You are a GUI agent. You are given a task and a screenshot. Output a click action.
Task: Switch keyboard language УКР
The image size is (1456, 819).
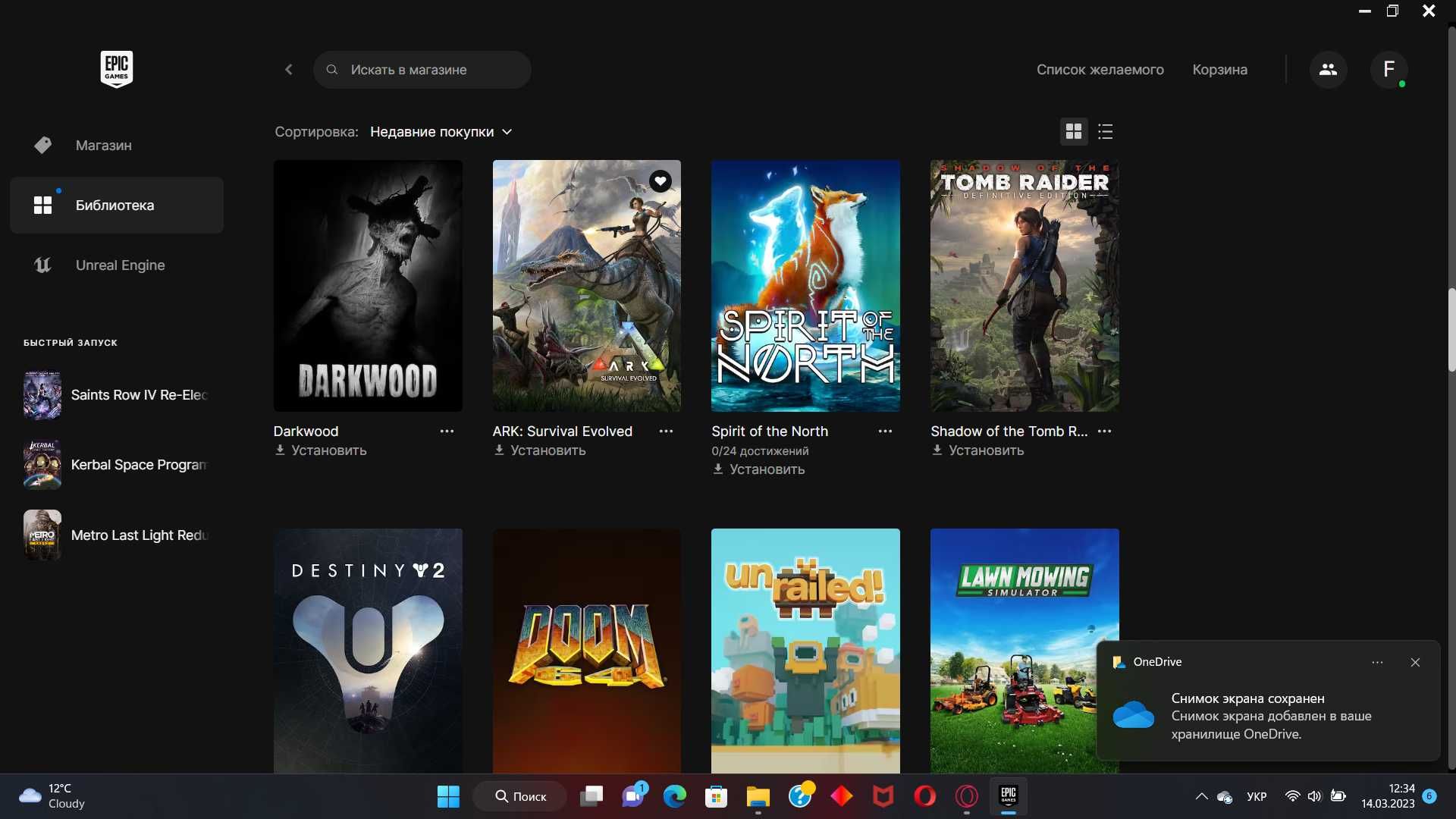click(1257, 796)
